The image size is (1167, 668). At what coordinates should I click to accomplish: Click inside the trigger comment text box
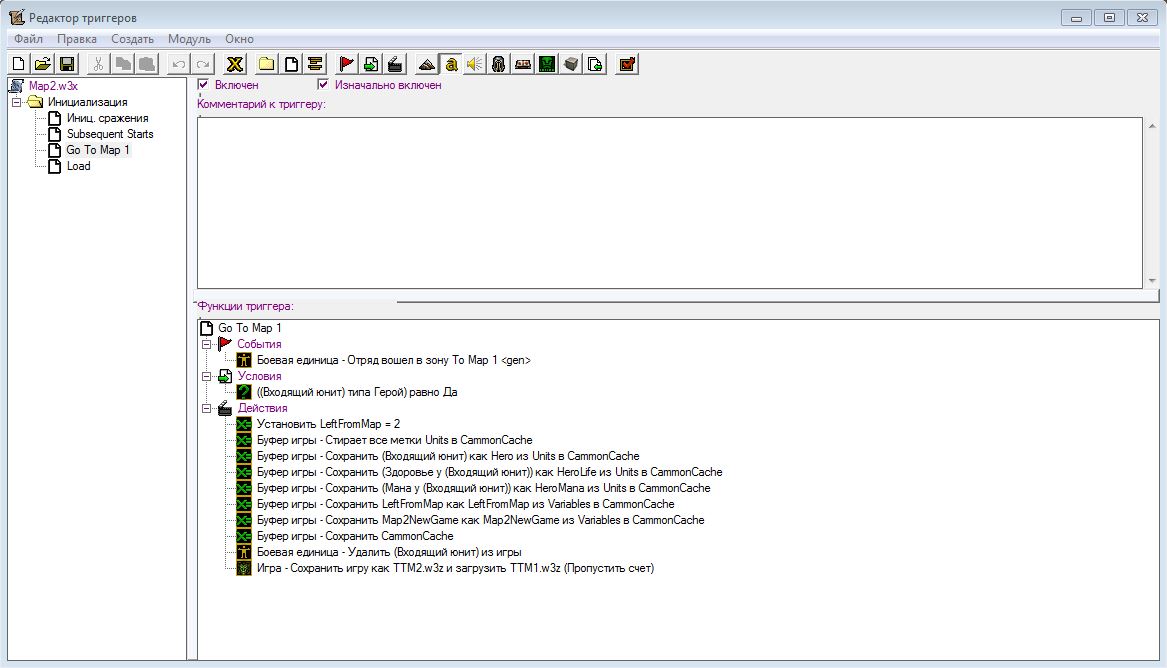click(669, 203)
